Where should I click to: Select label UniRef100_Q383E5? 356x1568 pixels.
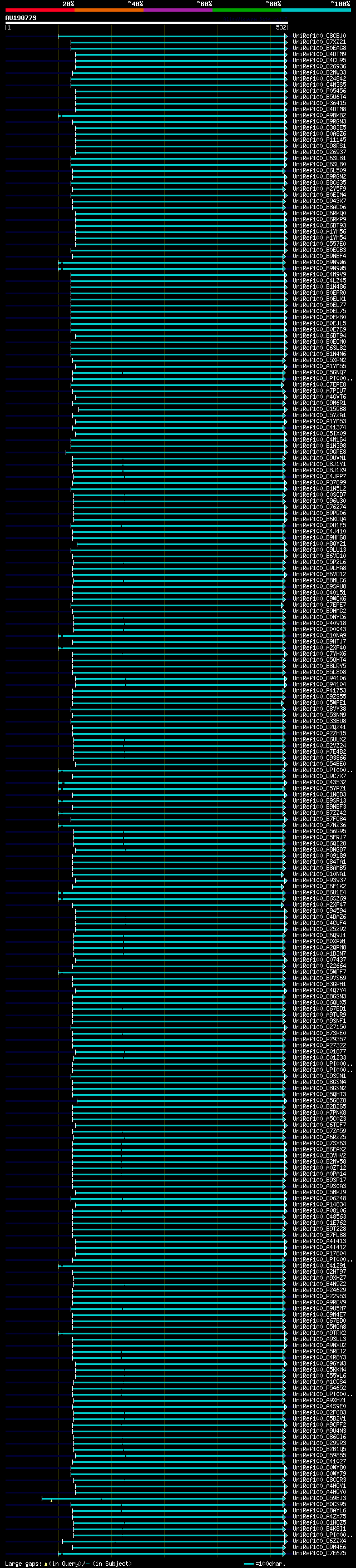pyautogui.click(x=319, y=127)
